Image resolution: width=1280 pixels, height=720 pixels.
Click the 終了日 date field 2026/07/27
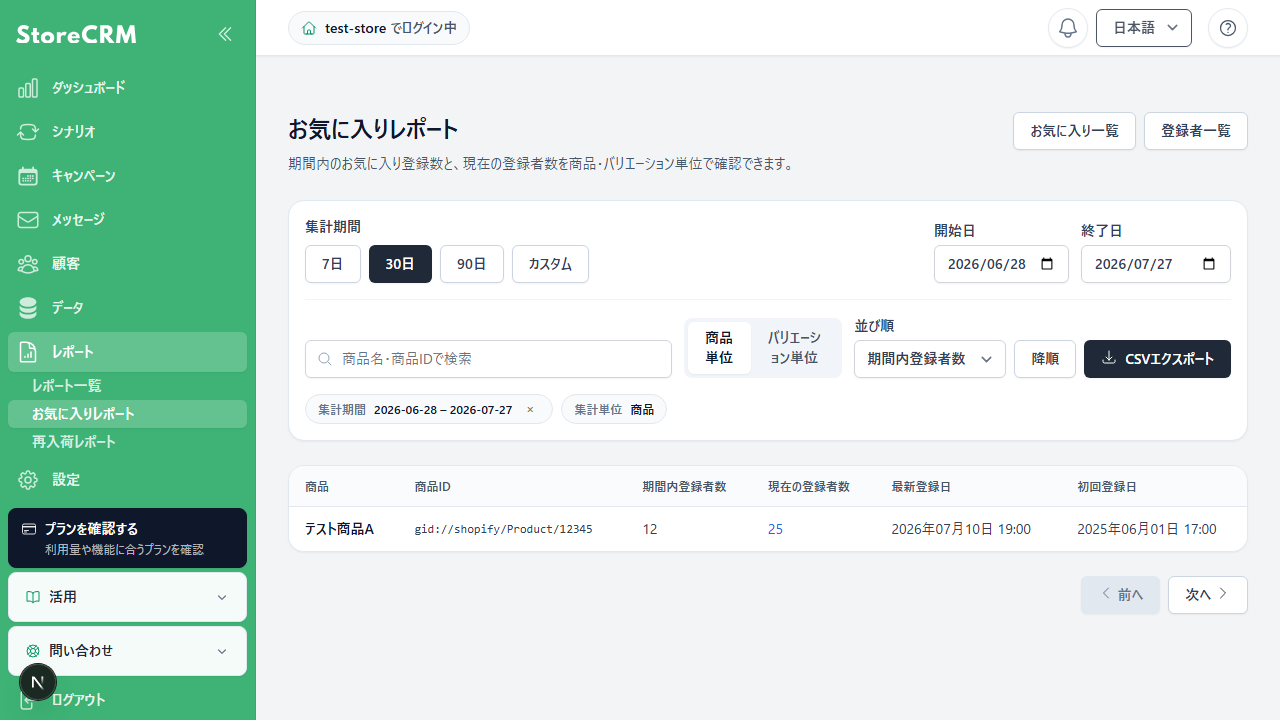point(1156,264)
